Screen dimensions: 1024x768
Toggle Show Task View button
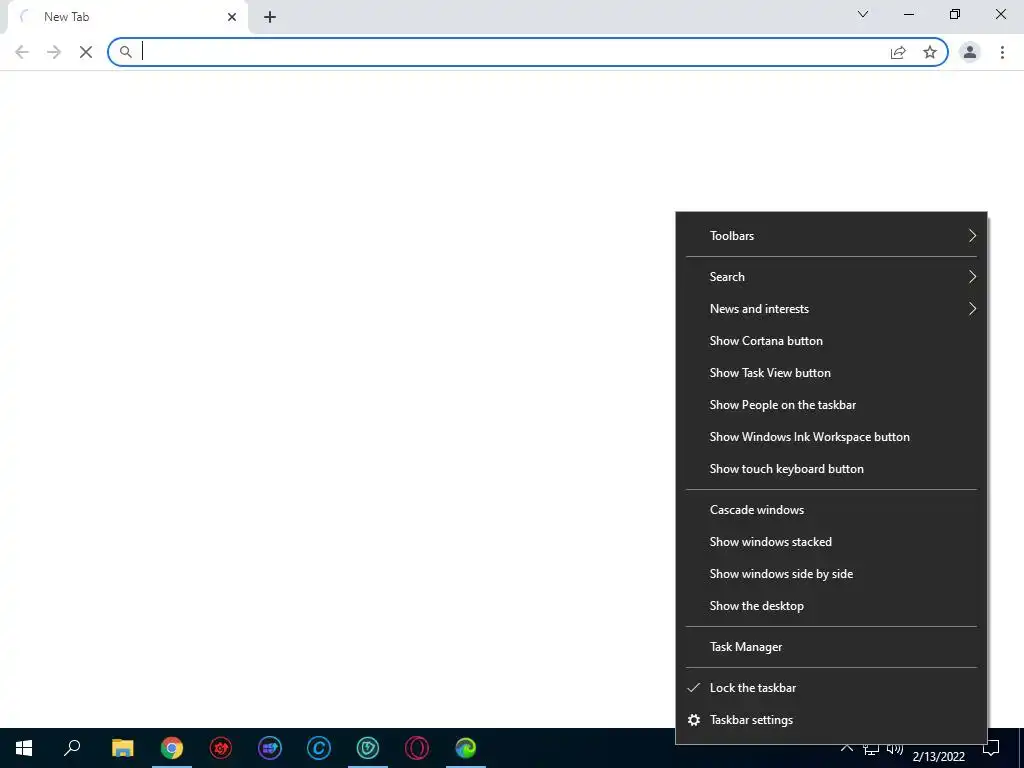click(x=831, y=373)
